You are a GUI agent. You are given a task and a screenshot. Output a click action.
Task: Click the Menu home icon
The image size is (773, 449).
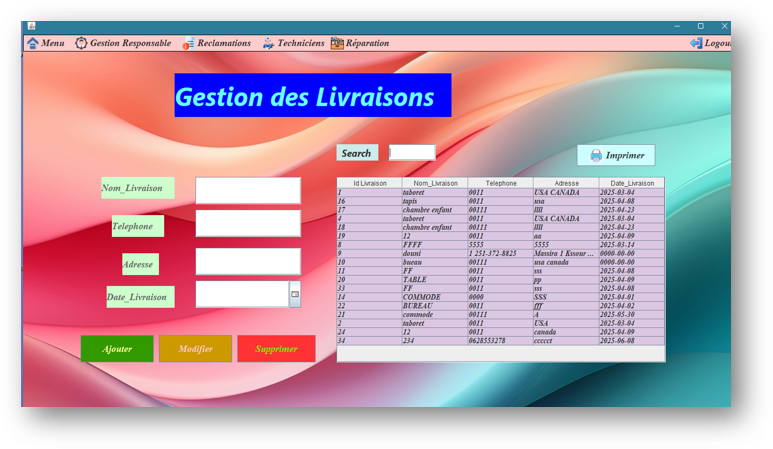pyautogui.click(x=33, y=43)
